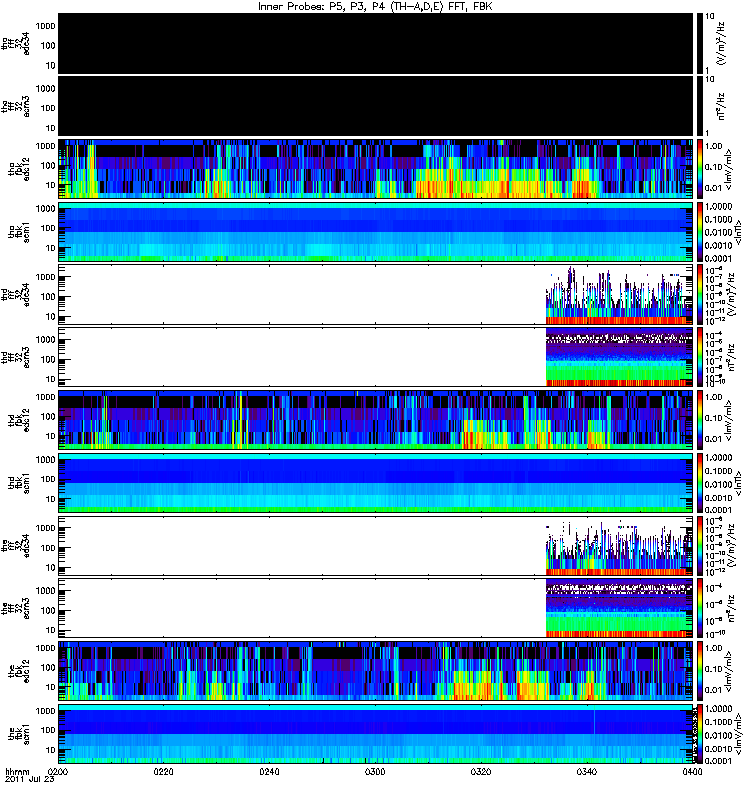Click the color bar beside the fff 32 scm3
This screenshot has height=800, width=750.
click(700, 608)
